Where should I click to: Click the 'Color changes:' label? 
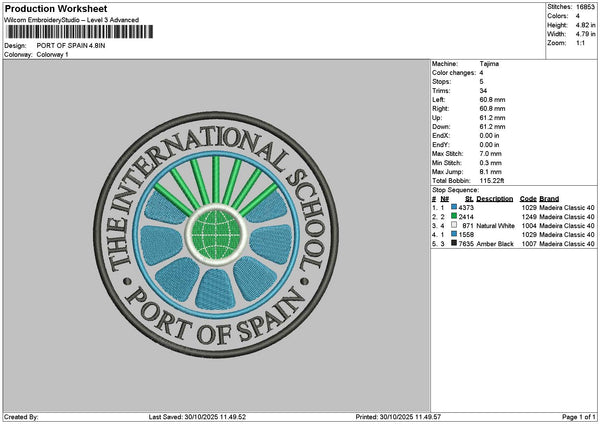(454, 73)
